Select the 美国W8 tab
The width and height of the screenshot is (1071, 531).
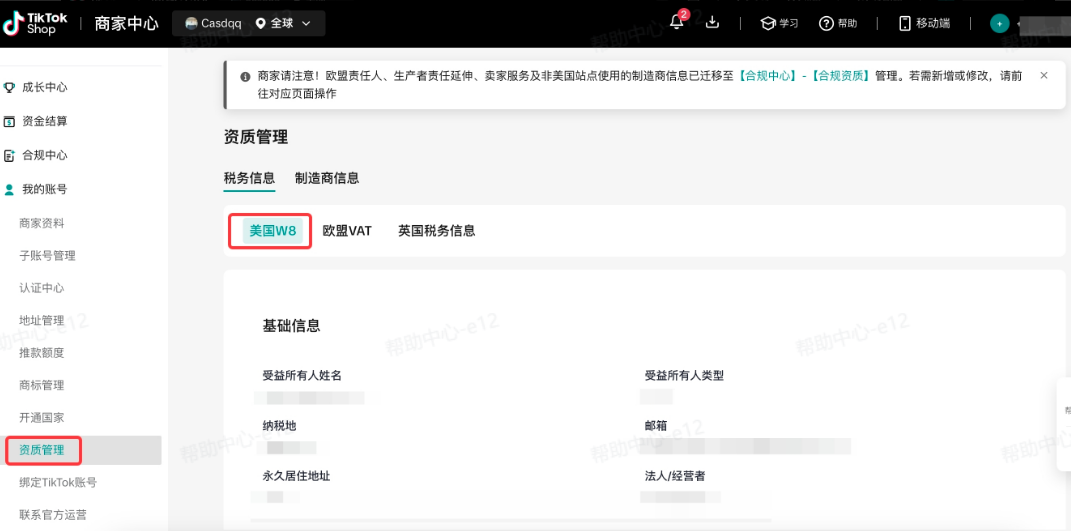coord(273,231)
